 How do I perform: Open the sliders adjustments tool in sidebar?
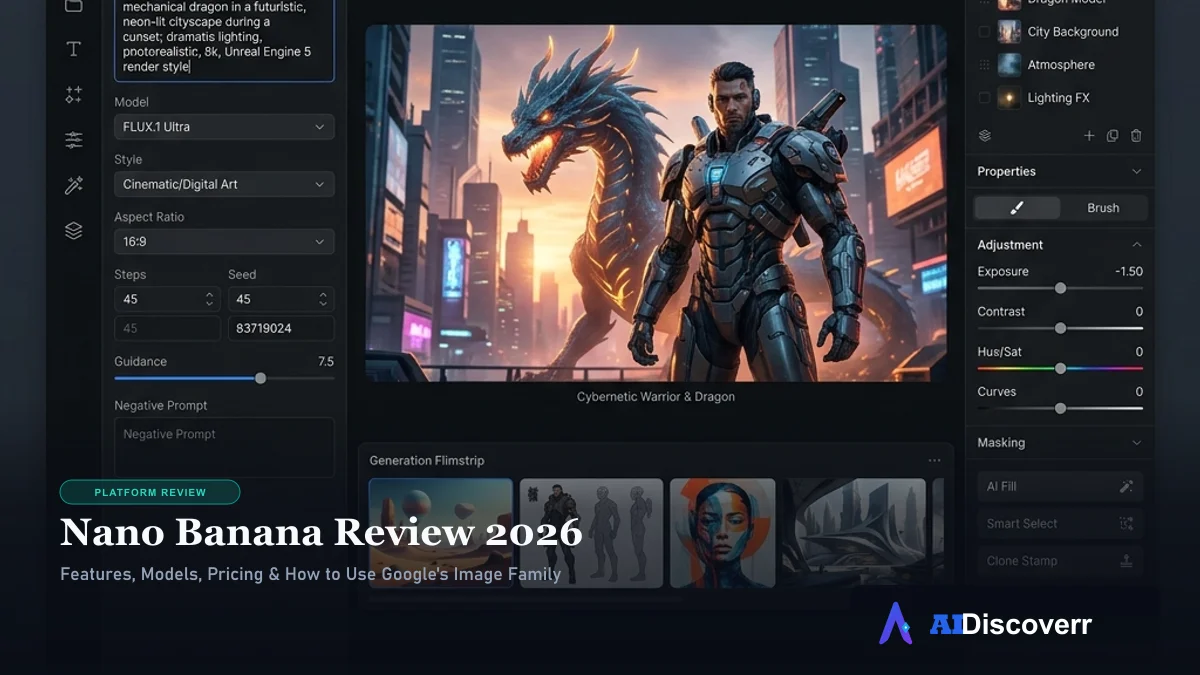click(x=73, y=140)
